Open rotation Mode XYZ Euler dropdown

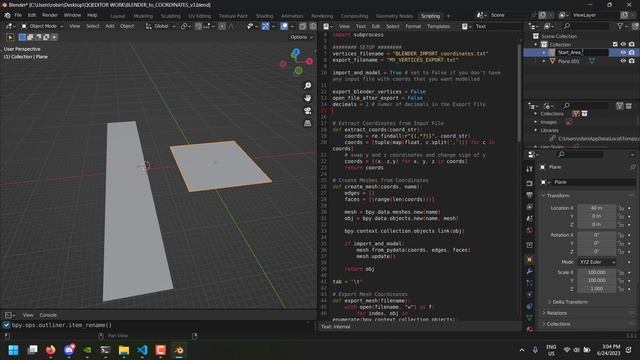coord(597,262)
